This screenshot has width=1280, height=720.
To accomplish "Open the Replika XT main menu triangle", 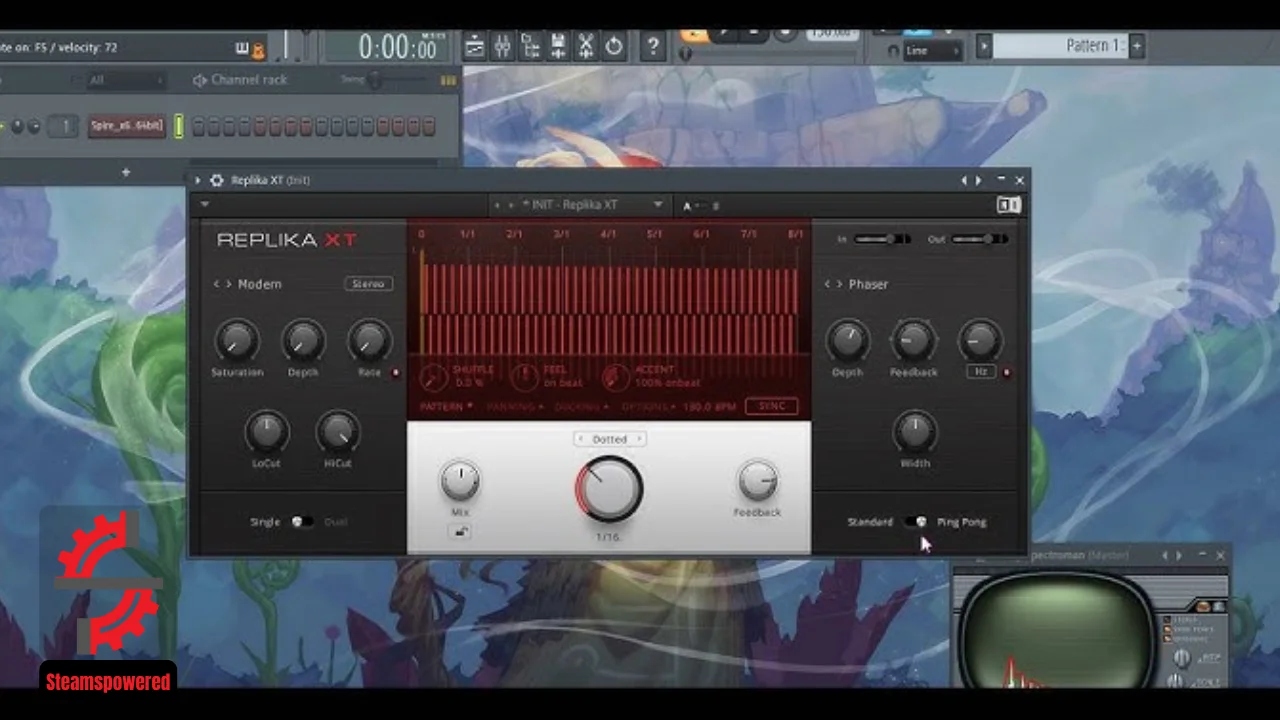I will pos(205,205).
